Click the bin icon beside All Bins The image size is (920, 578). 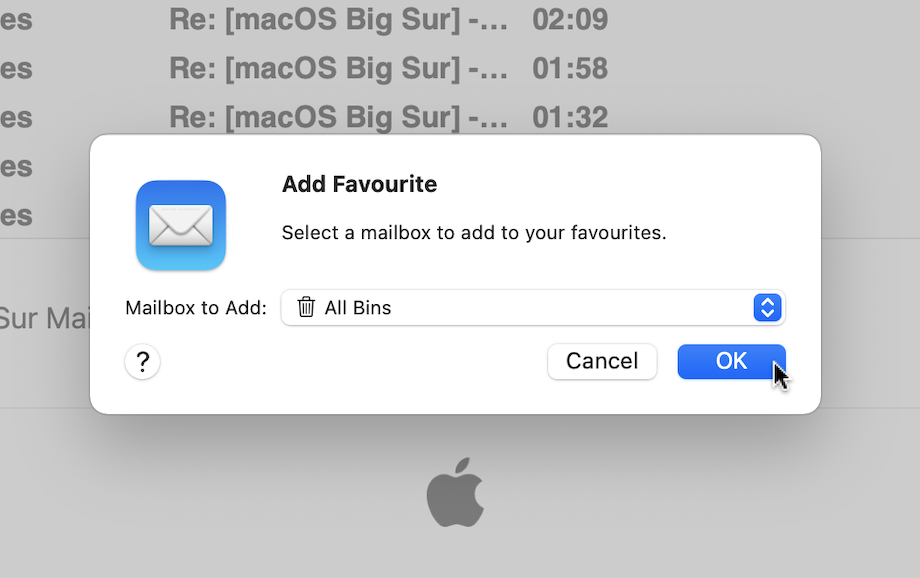[306, 308]
